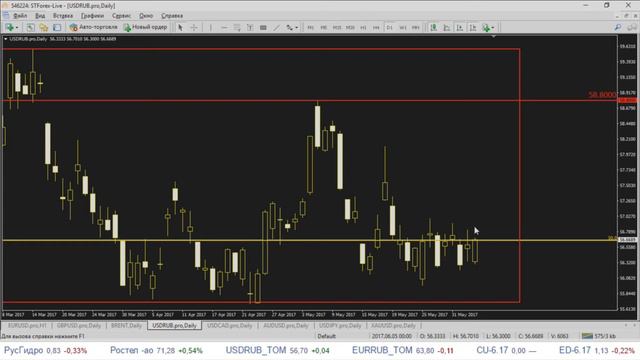Switch to H4 timeframe
Screen dimensions: 640x360
click(x=376, y=27)
